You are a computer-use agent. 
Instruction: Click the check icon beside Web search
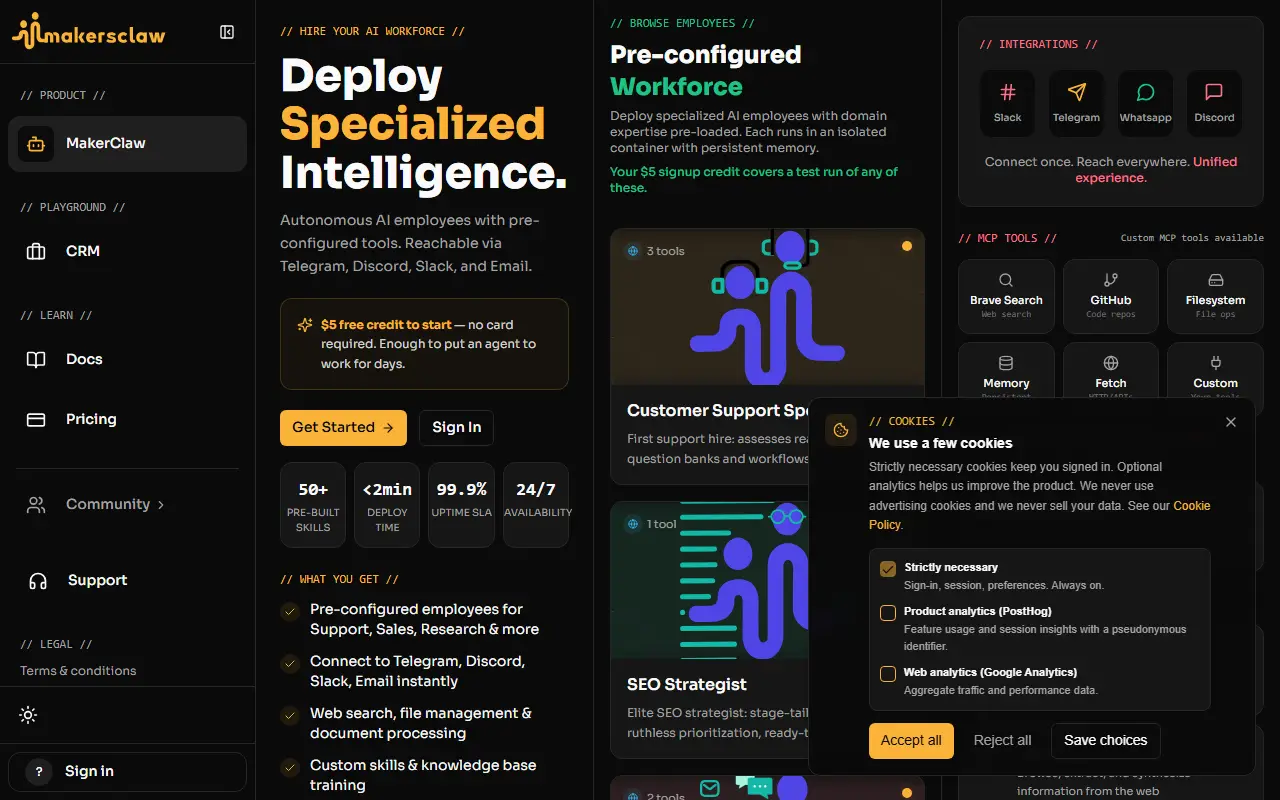coord(290,715)
